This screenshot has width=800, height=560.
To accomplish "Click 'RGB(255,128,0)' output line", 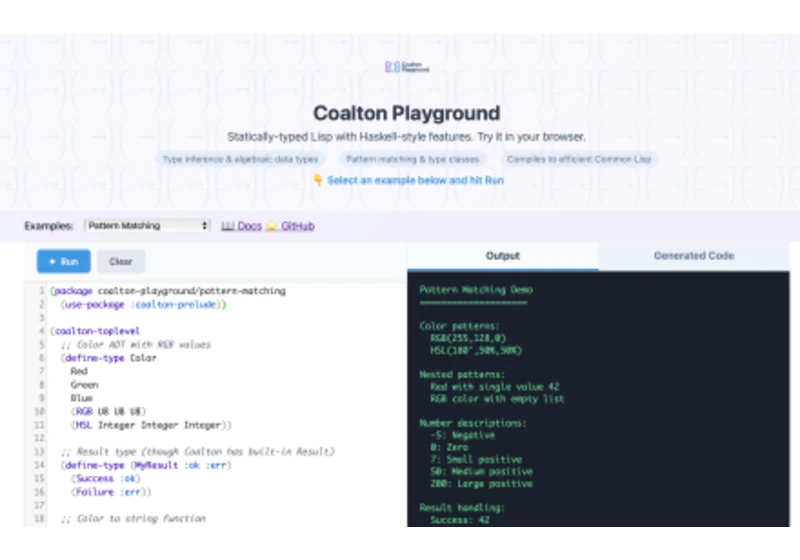I will tap(468, 338).
